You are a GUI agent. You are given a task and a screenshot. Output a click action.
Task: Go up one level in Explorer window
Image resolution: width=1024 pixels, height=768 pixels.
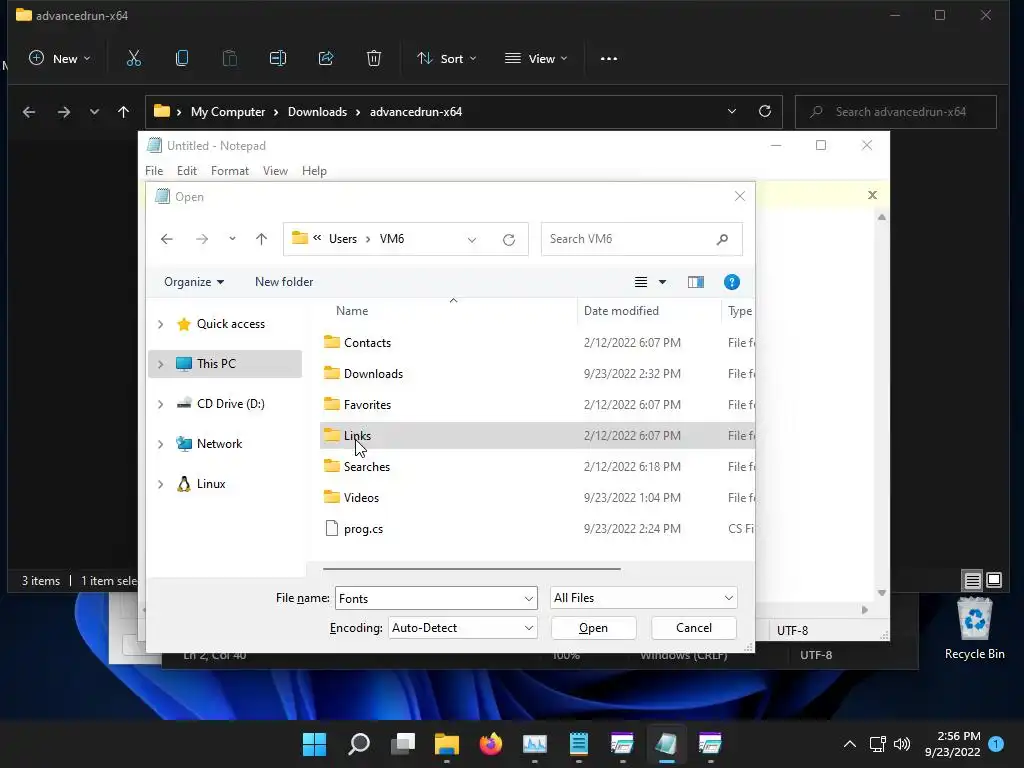coord(123,112)
